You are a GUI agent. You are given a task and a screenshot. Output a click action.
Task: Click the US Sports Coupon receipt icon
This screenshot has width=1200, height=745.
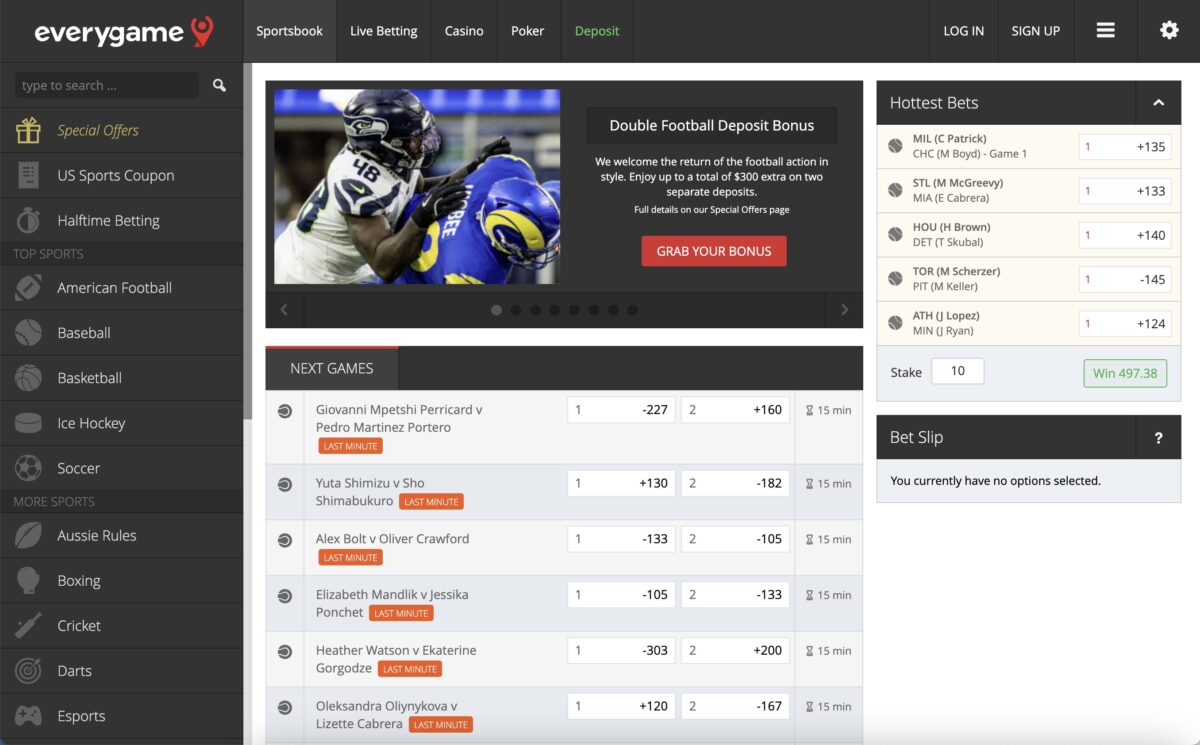click(28, 175)
